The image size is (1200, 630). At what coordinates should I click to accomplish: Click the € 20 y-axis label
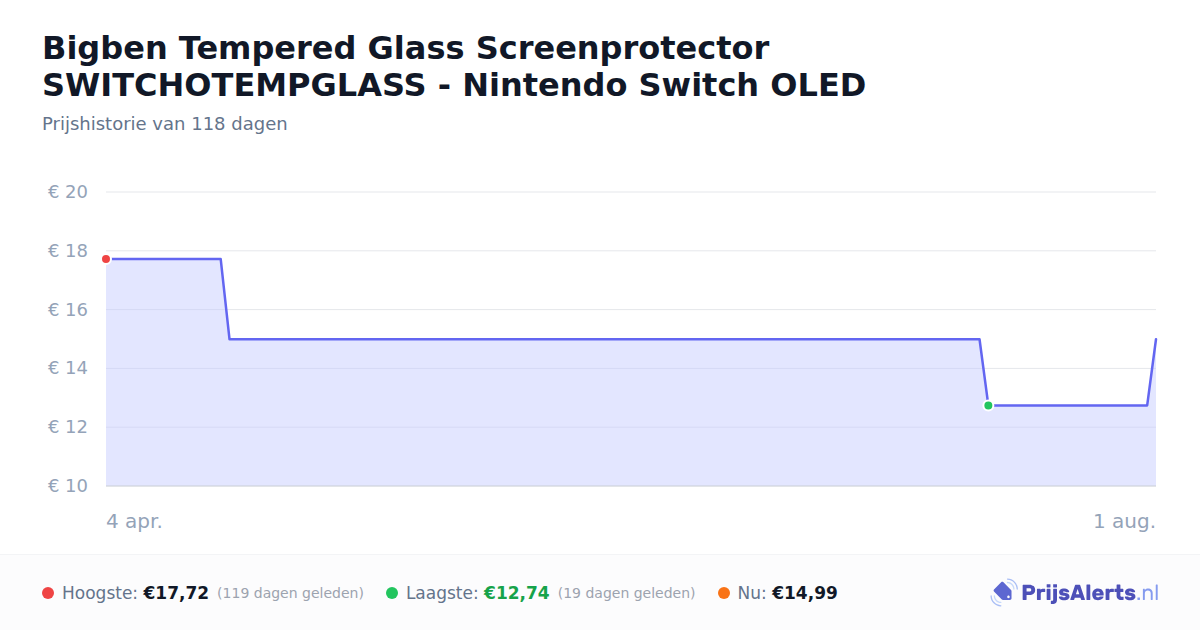[x=68, y=192]
